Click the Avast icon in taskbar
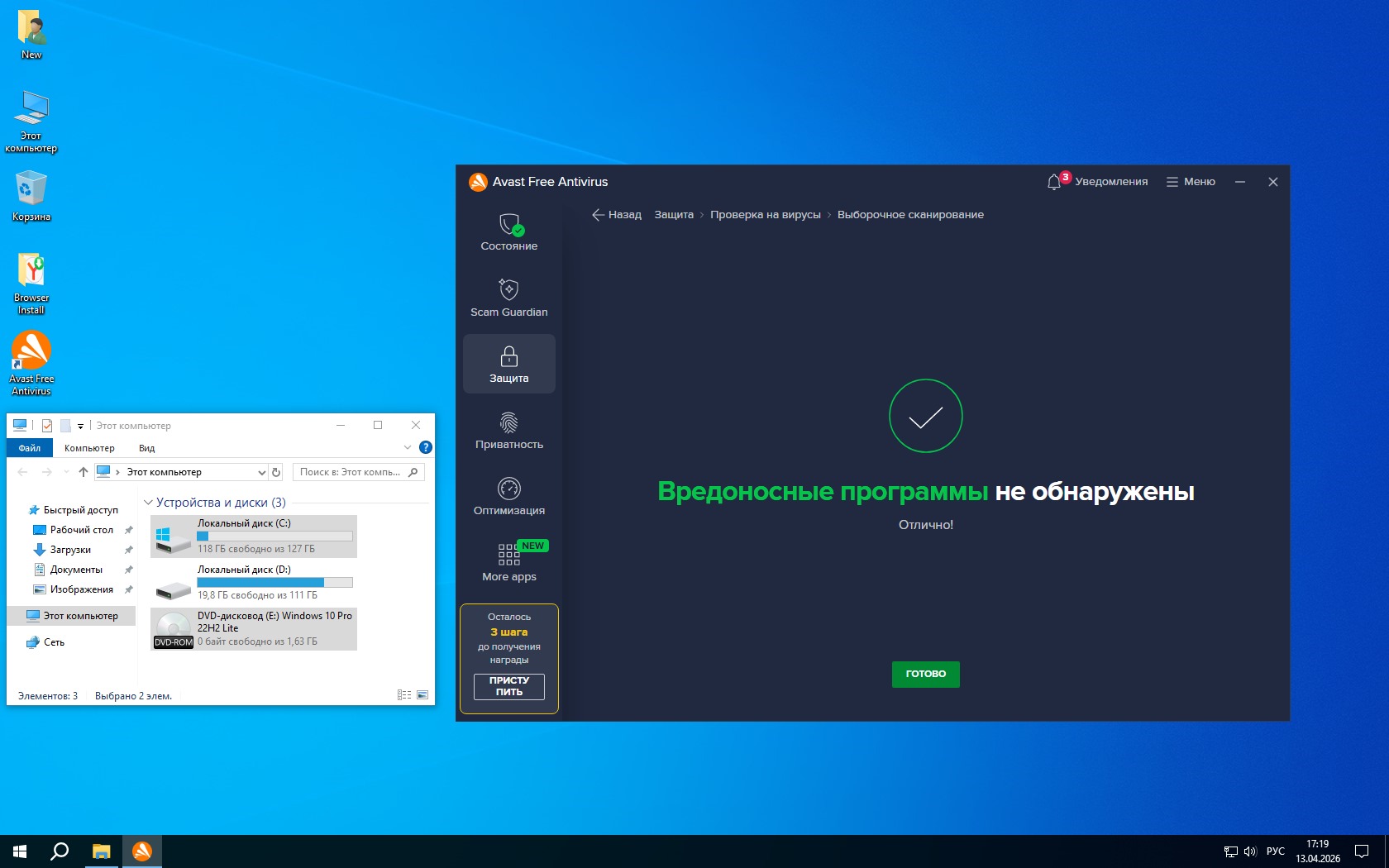 pyautogui.click(x=142, y=851)
